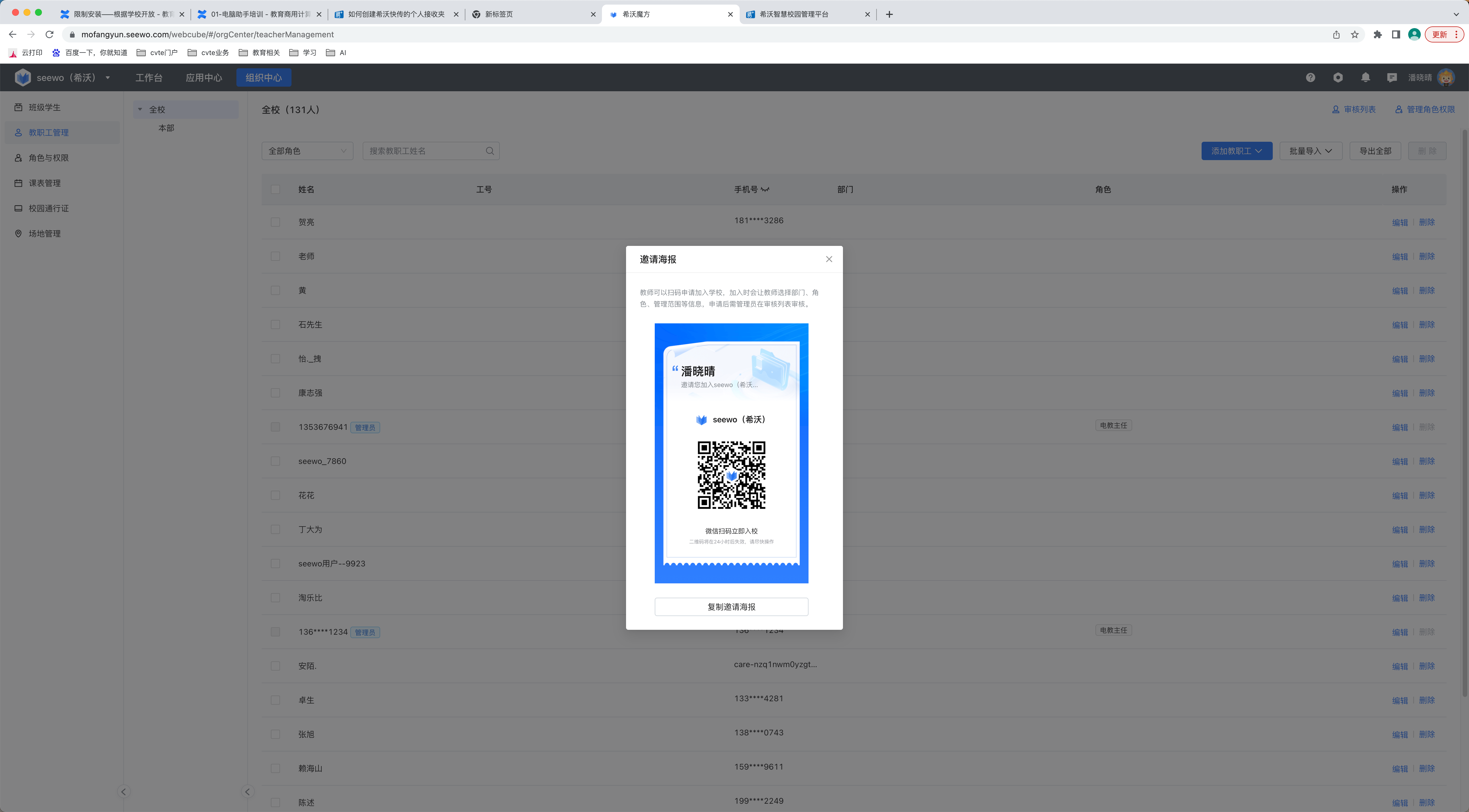
Task: Click 编辑 for 张旭
Action: coord(1400,735)
